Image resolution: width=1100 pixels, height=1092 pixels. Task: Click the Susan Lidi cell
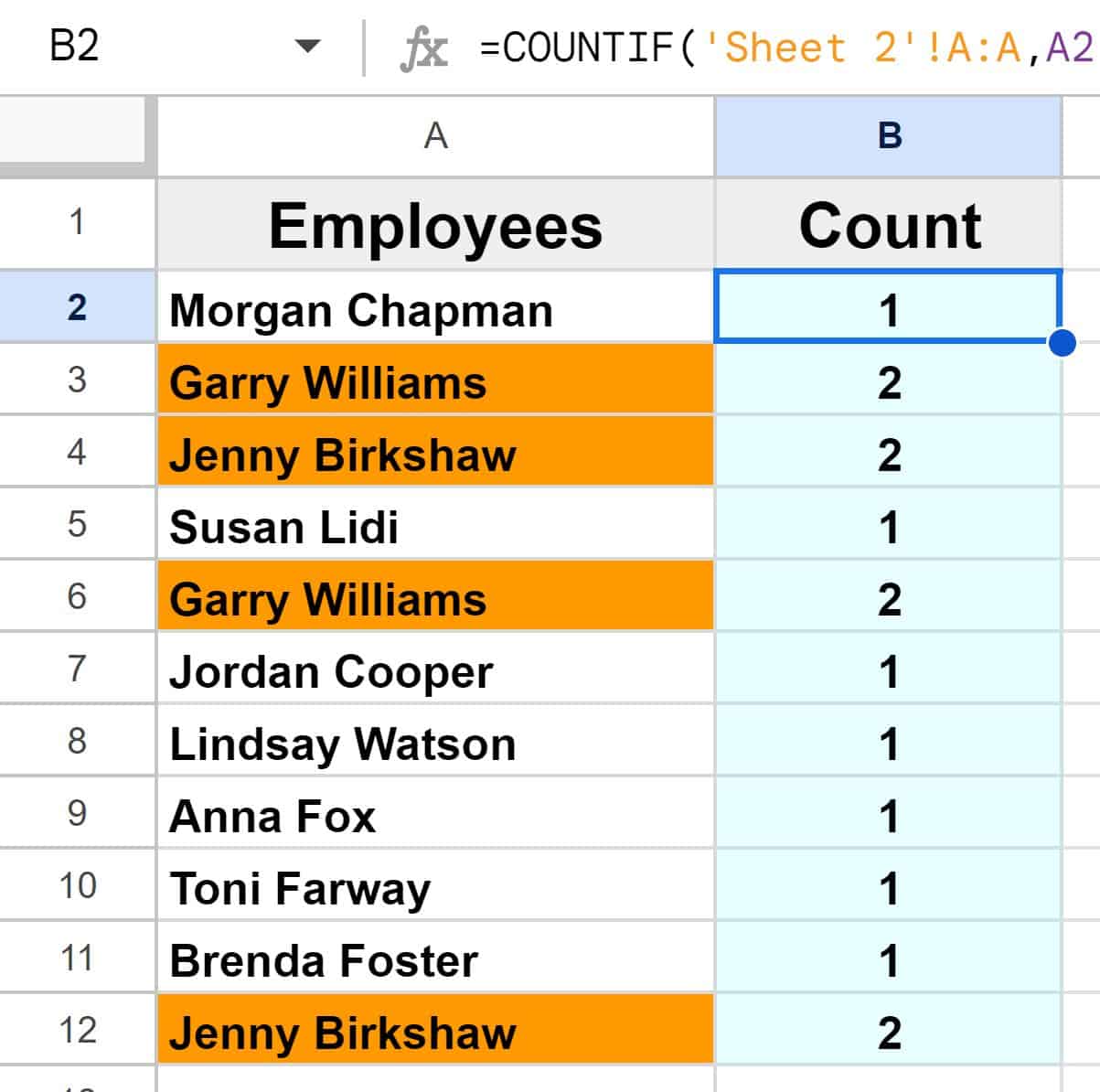pyautogui.click(x=434, y=525)
